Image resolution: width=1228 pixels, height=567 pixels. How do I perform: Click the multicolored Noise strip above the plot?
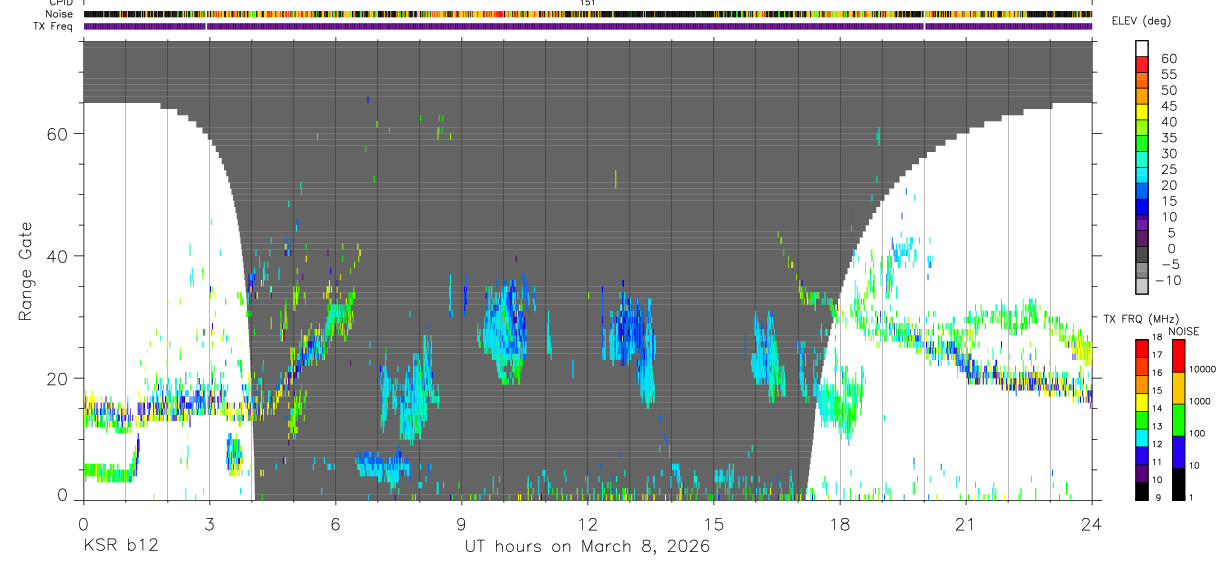tap(587, 15)
